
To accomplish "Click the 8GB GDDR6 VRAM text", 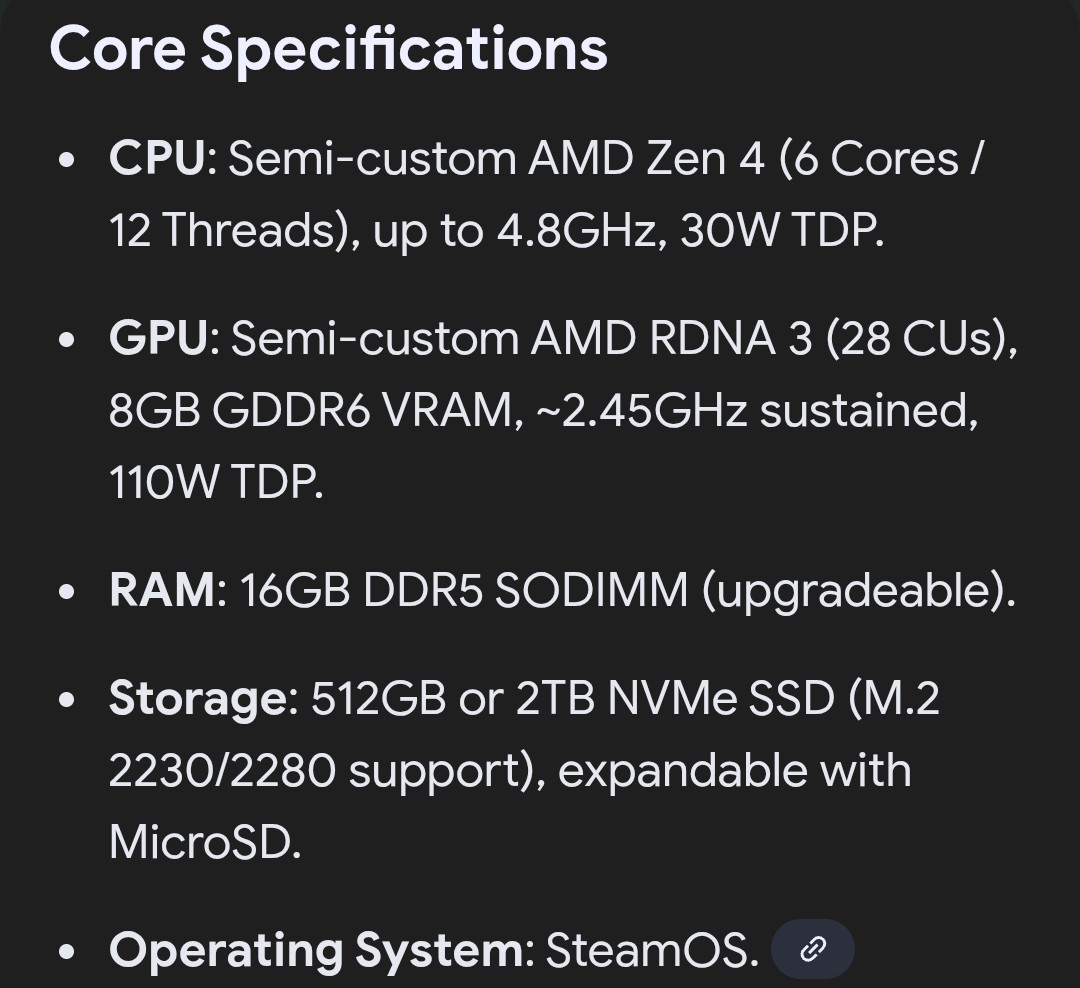I will pos(314,411).
